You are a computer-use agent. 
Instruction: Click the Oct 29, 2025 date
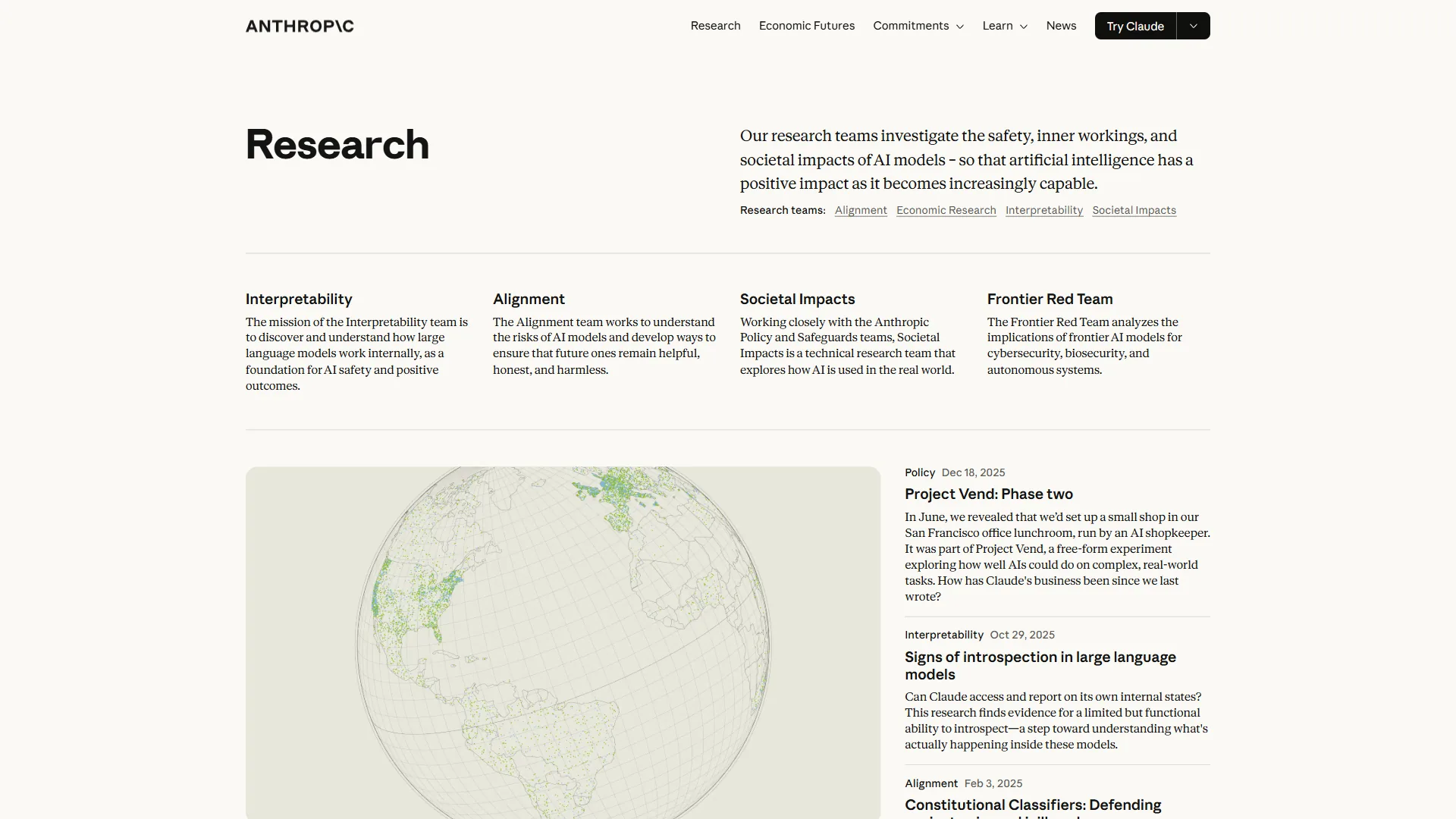coord(1021,635)
